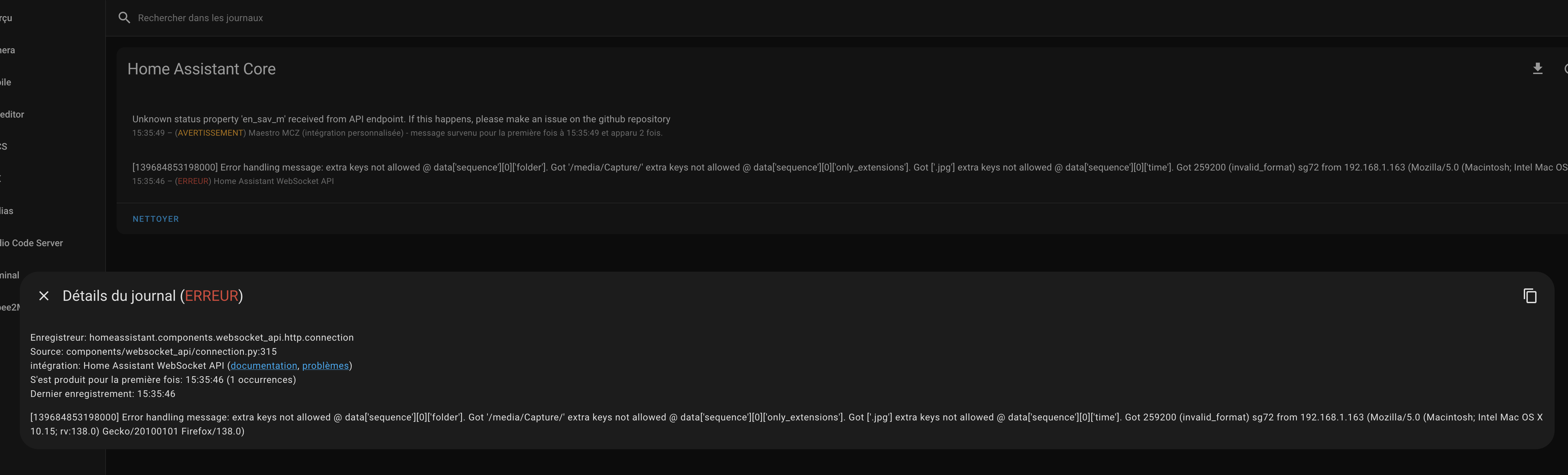Copy the log details to clipboard
This screenshot has height=475, width=1568.
point(1530,295)
